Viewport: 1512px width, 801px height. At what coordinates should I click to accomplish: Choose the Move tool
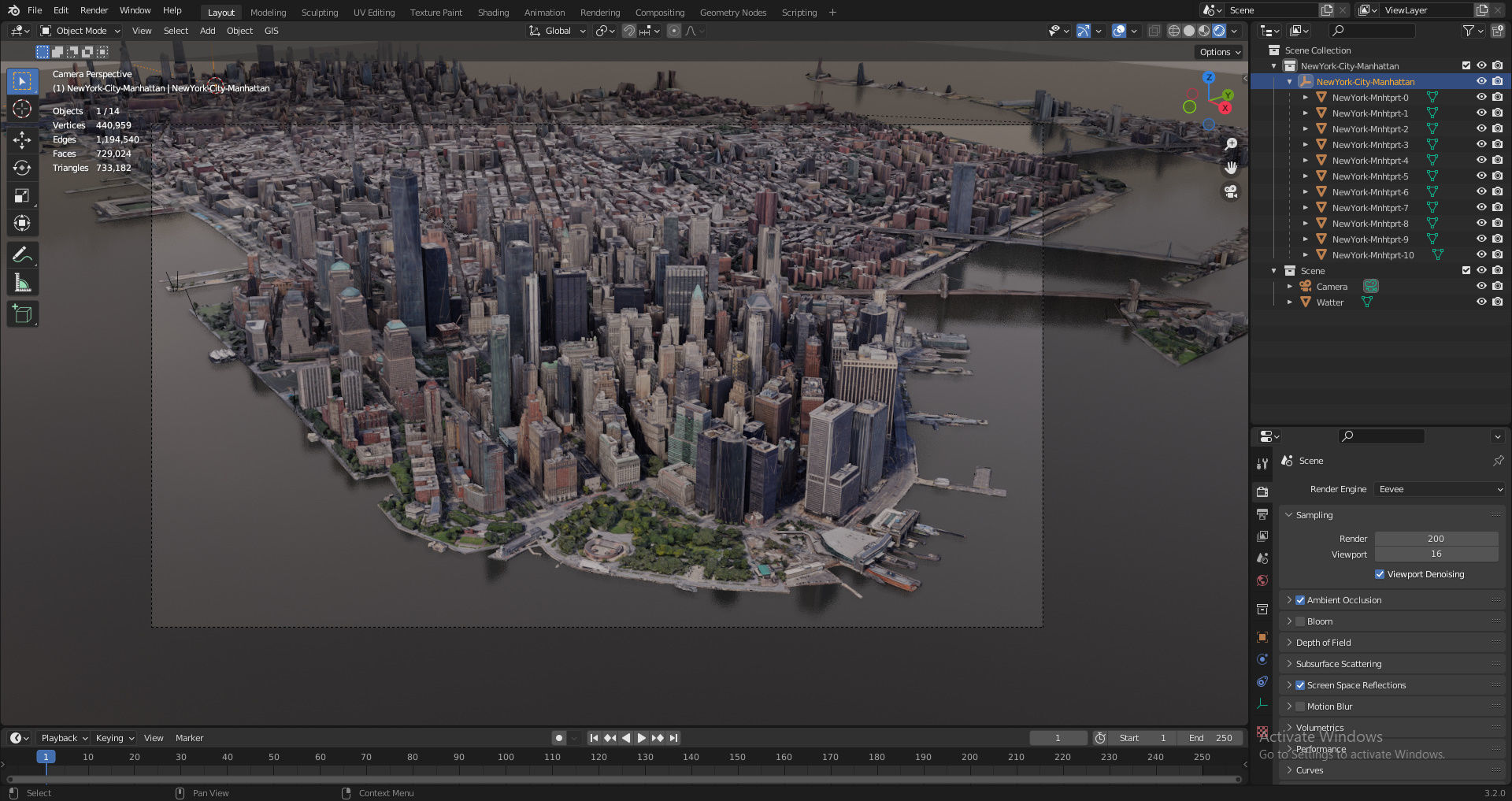point(22,140)
